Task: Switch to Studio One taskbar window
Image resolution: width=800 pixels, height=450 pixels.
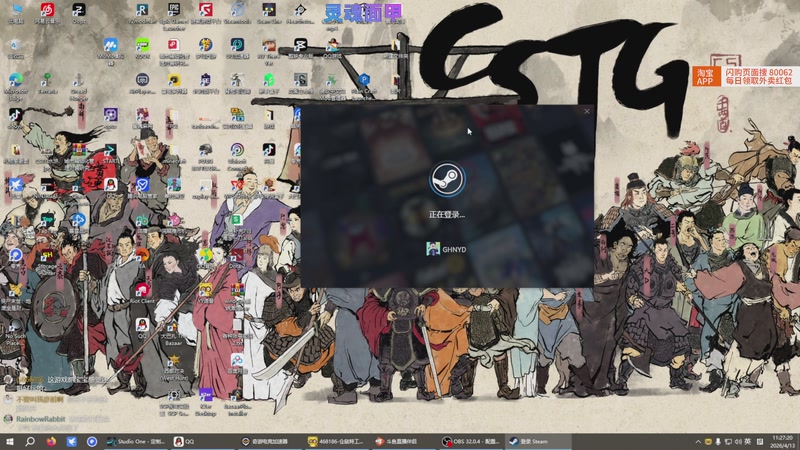Action: [x=136, y=441]
